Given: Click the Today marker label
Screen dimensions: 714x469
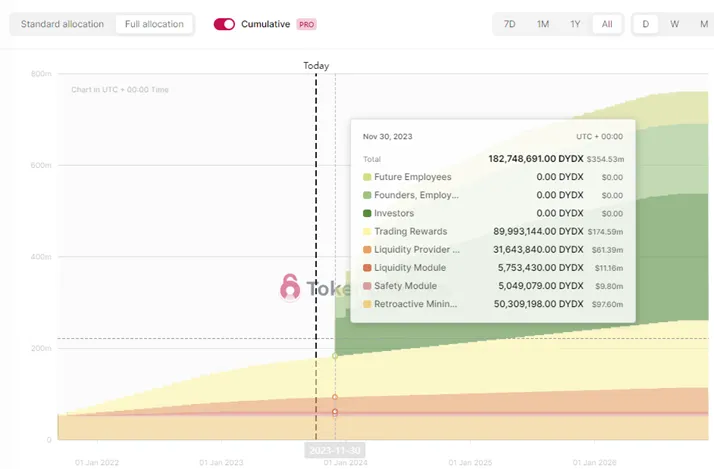Looking at the screenshot, I should click(316, 66).
